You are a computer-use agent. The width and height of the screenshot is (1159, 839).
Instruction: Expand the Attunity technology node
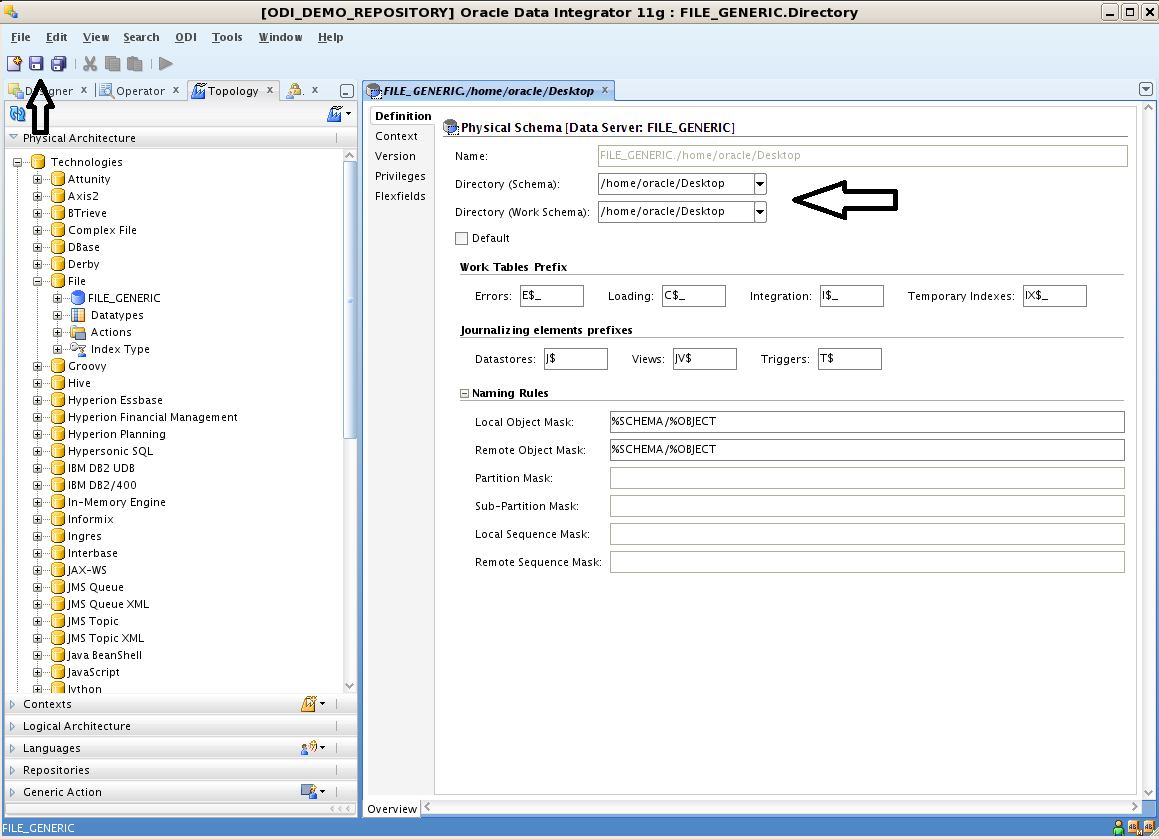pyautogui.click(x=38, y=179)
